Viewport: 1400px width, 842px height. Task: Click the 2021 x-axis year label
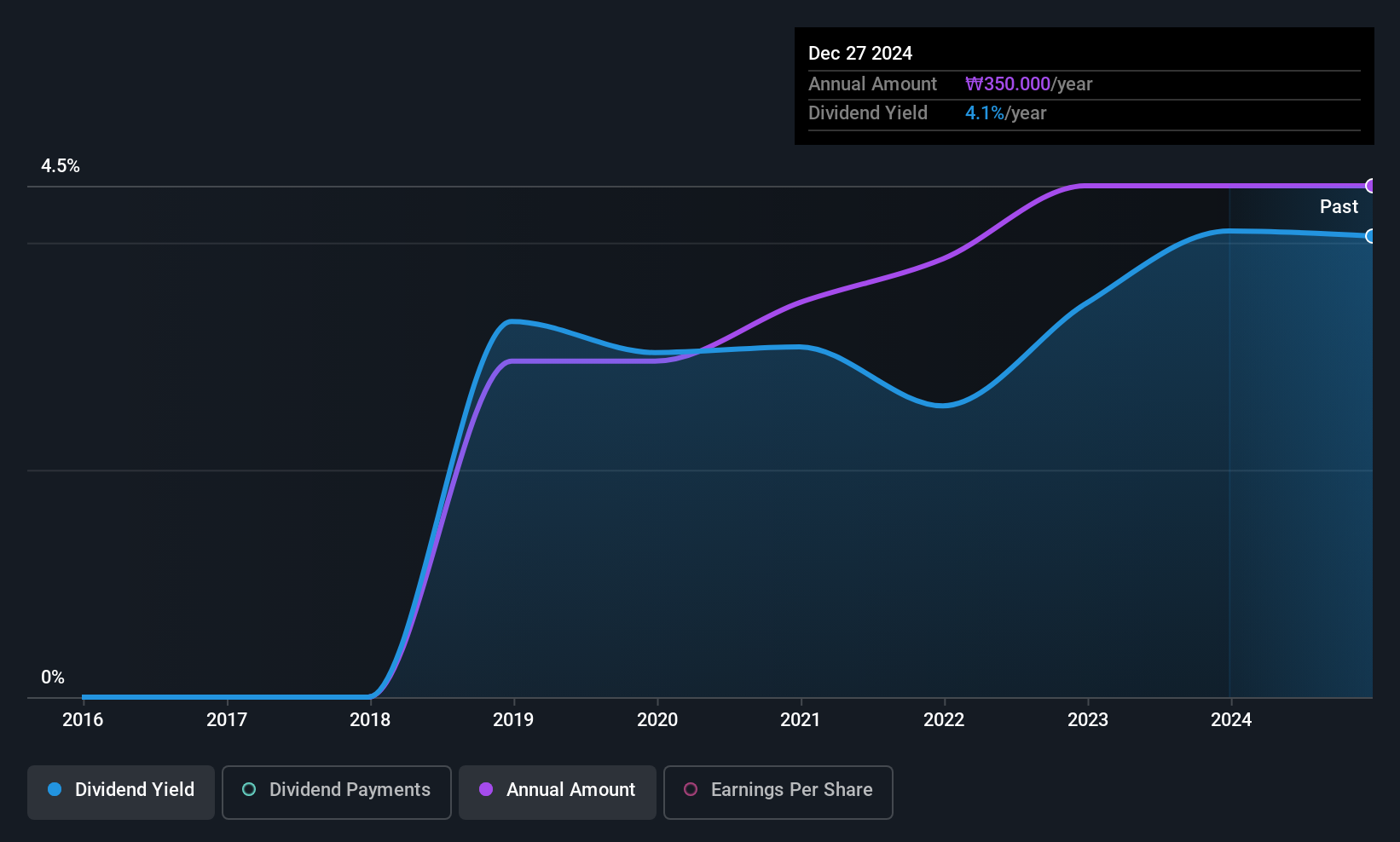click(x=801, y=720)
